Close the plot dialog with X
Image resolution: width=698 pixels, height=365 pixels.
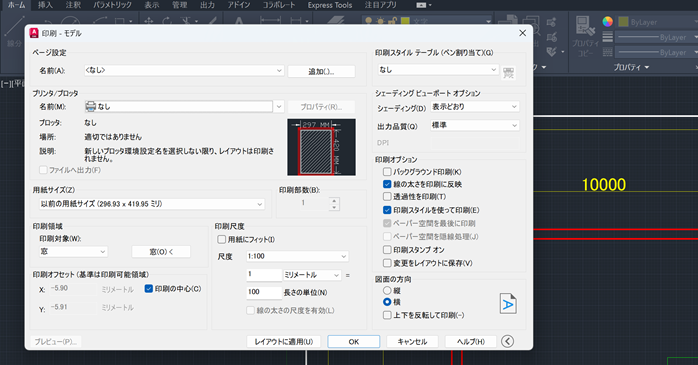click(523, 33)
